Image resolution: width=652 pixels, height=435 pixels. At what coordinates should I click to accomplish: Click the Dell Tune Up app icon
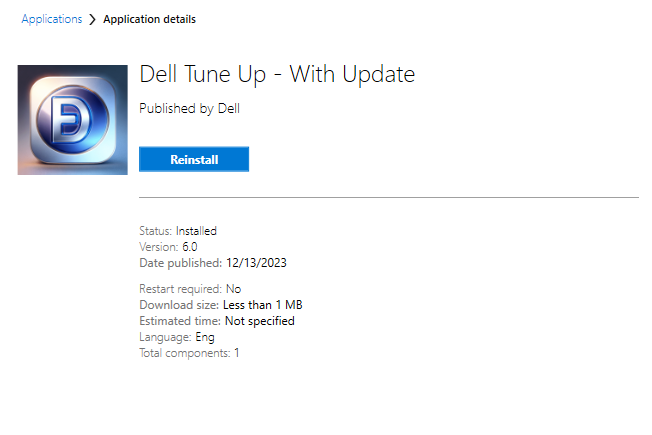pyautogui.click(x=72, y=120)
